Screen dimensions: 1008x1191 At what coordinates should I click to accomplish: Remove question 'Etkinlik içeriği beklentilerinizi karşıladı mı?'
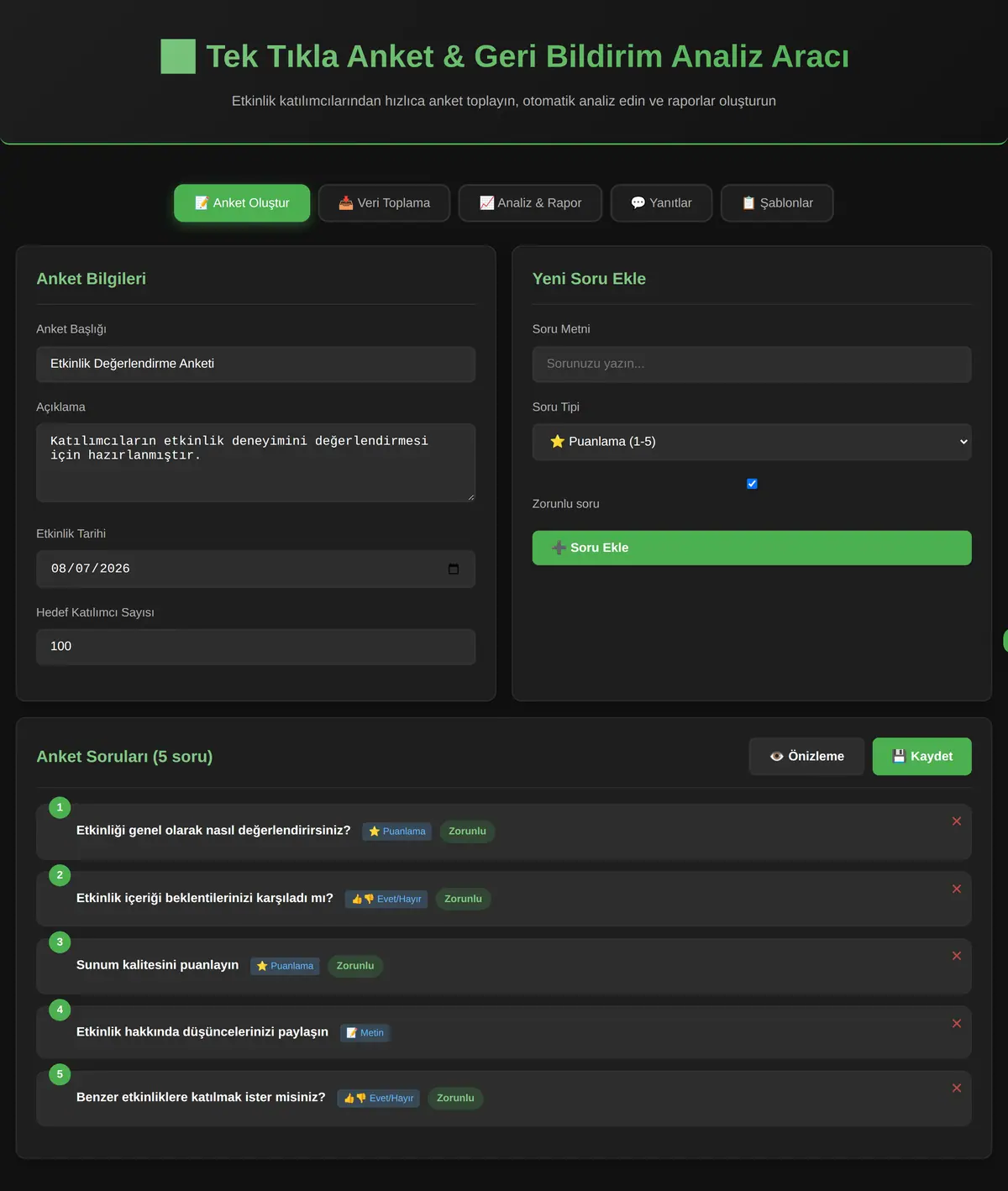956,889
